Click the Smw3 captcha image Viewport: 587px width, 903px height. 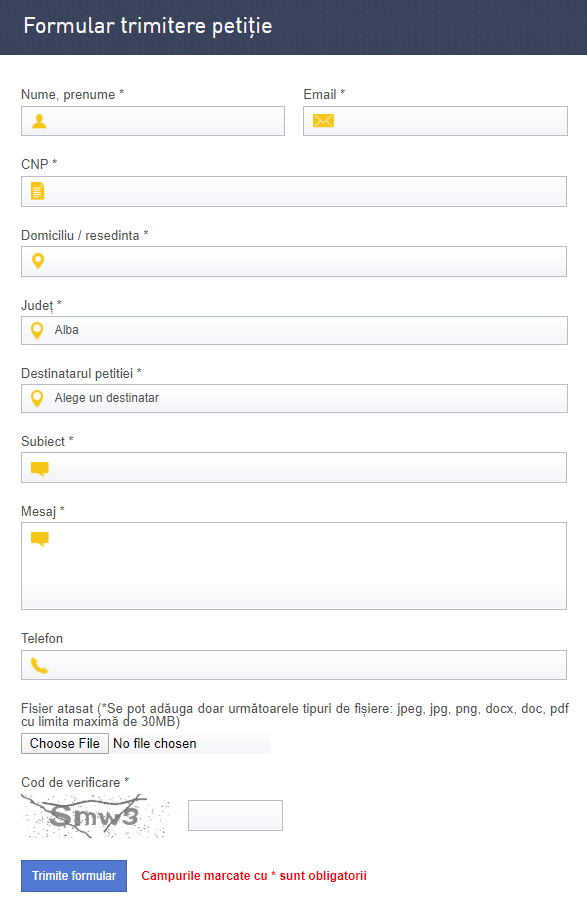coord(96,816)
